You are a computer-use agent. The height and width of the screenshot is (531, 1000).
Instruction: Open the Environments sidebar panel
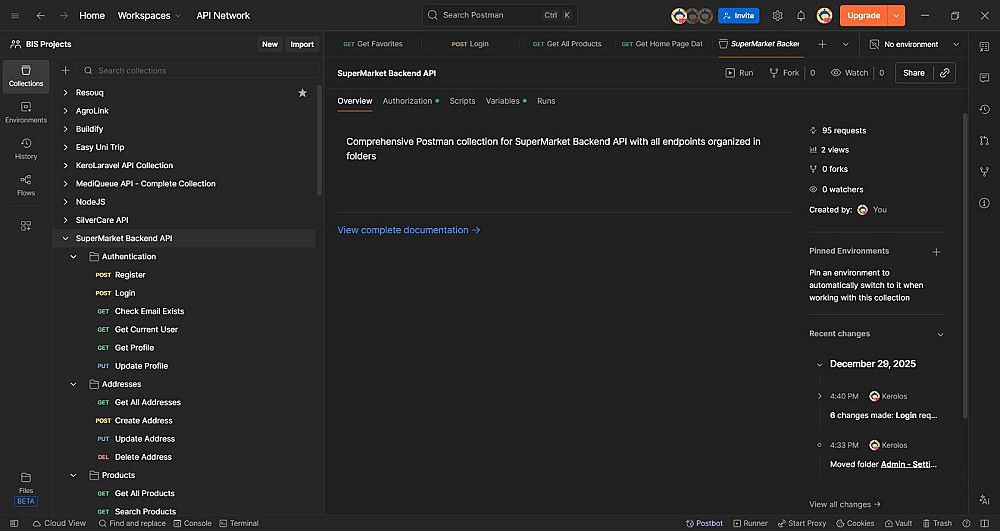(x=26, y=112)
